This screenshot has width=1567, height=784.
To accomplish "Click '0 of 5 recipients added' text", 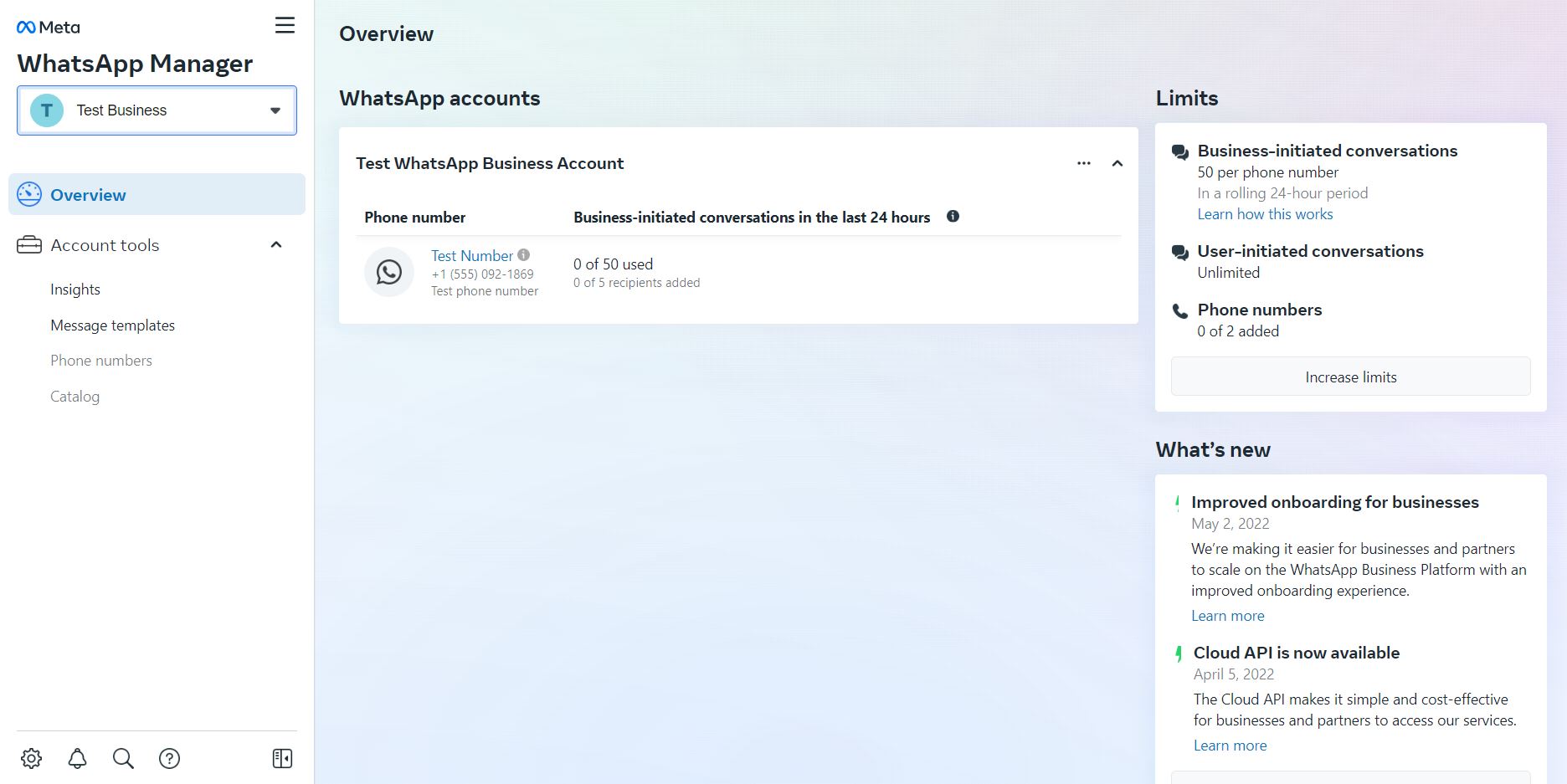I will [636, 283].
